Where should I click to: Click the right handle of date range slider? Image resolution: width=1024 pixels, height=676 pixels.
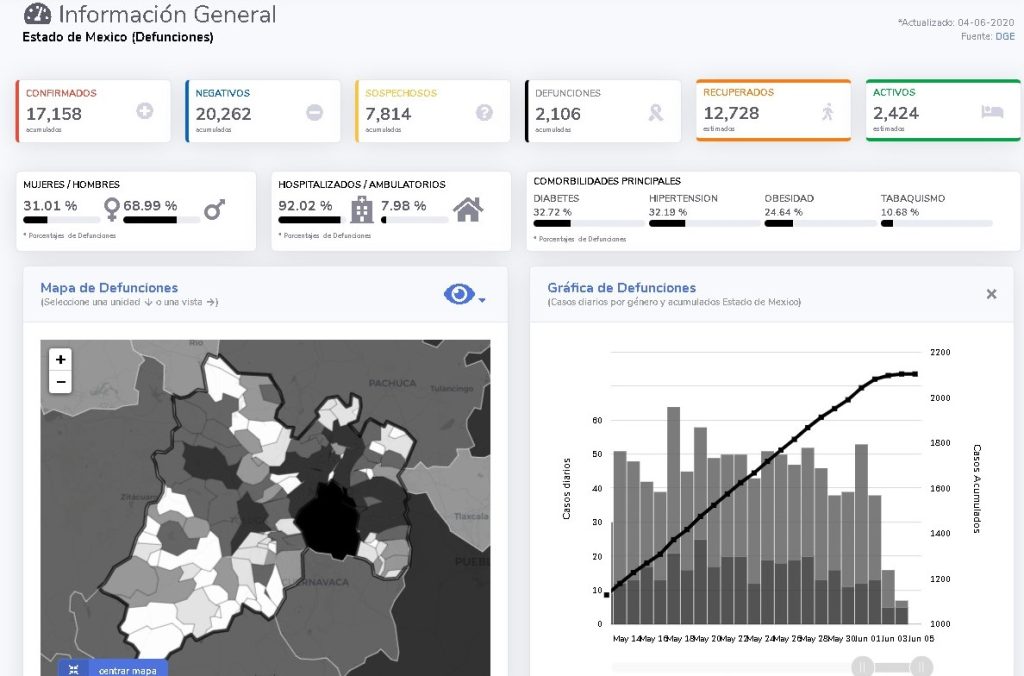(921, 666)
